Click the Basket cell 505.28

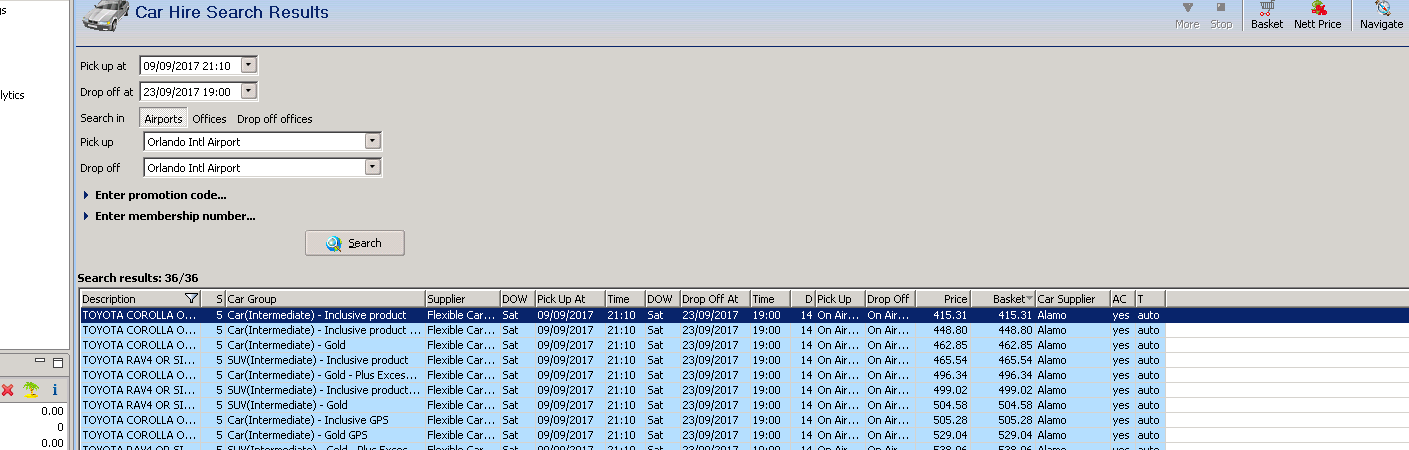1003,420
